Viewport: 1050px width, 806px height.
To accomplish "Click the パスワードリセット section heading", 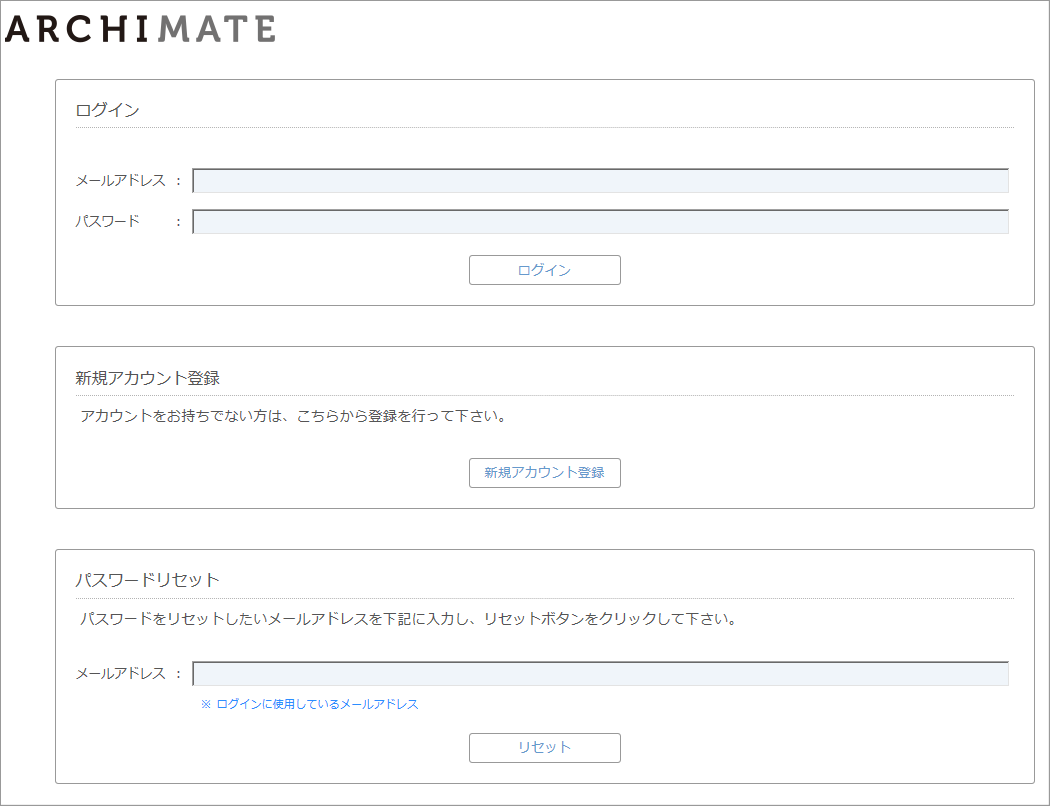I will 147,580.
